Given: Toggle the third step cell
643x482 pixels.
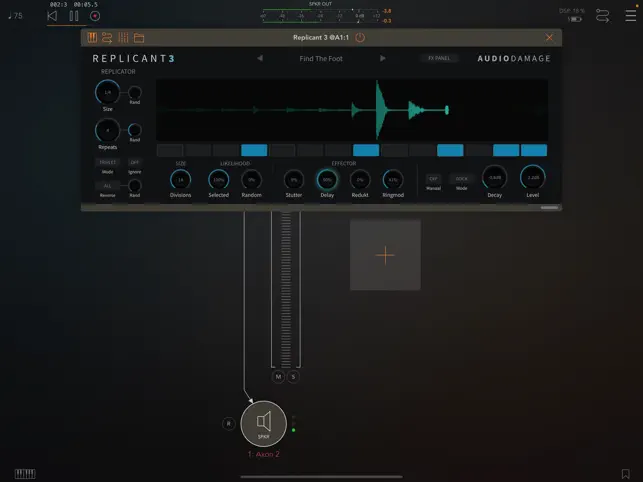Looking at the screenshot, I should coord(226,150).
